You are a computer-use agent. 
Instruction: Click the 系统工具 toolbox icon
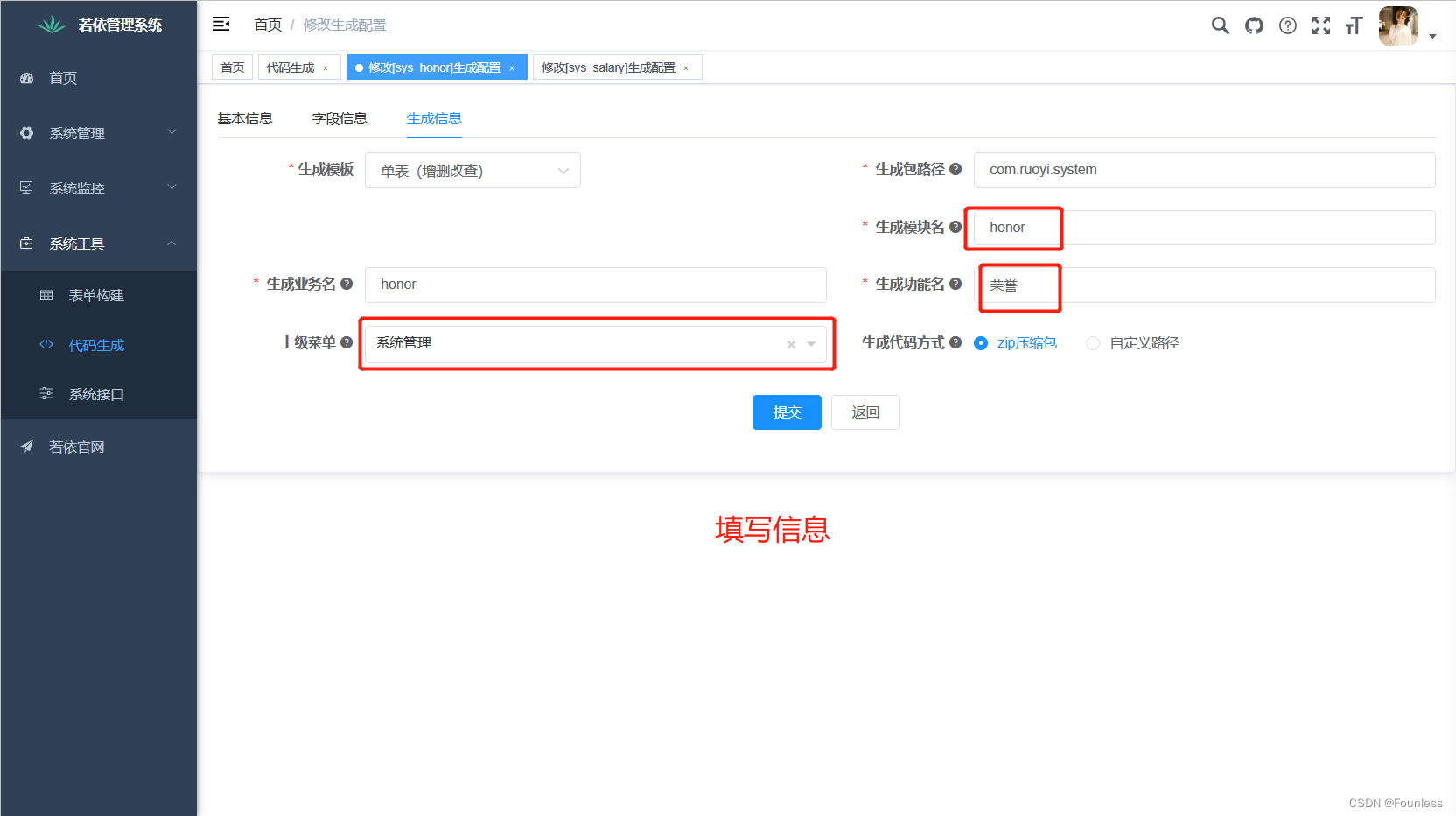[27, 243]
